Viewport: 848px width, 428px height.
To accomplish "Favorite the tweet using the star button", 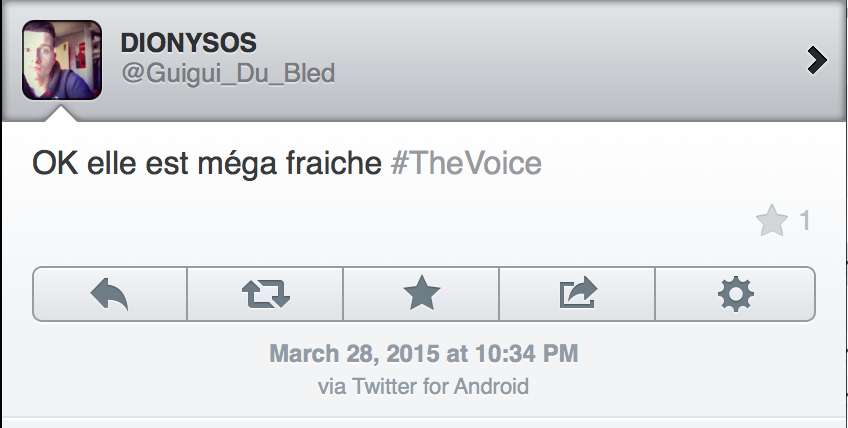I will 421,294.
